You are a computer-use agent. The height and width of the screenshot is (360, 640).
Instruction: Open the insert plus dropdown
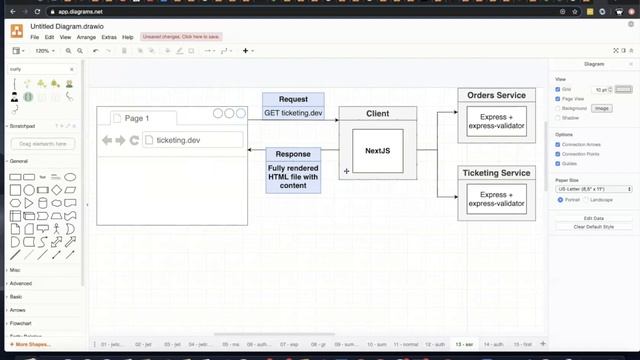coord(248,51)
